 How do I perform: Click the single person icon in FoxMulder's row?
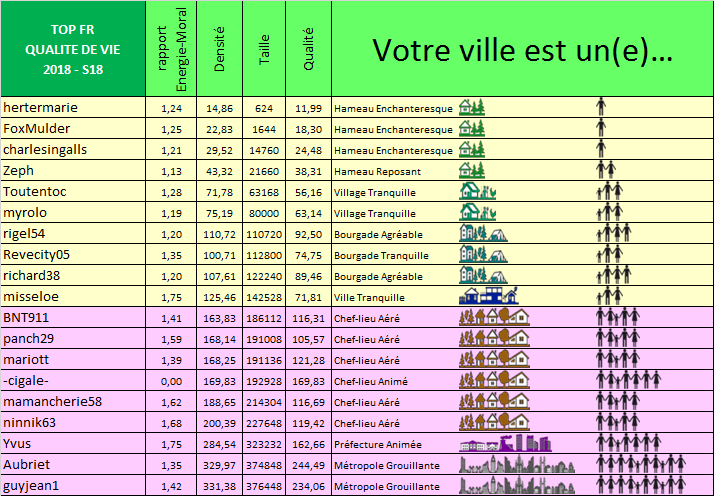(x=601, y=128)
